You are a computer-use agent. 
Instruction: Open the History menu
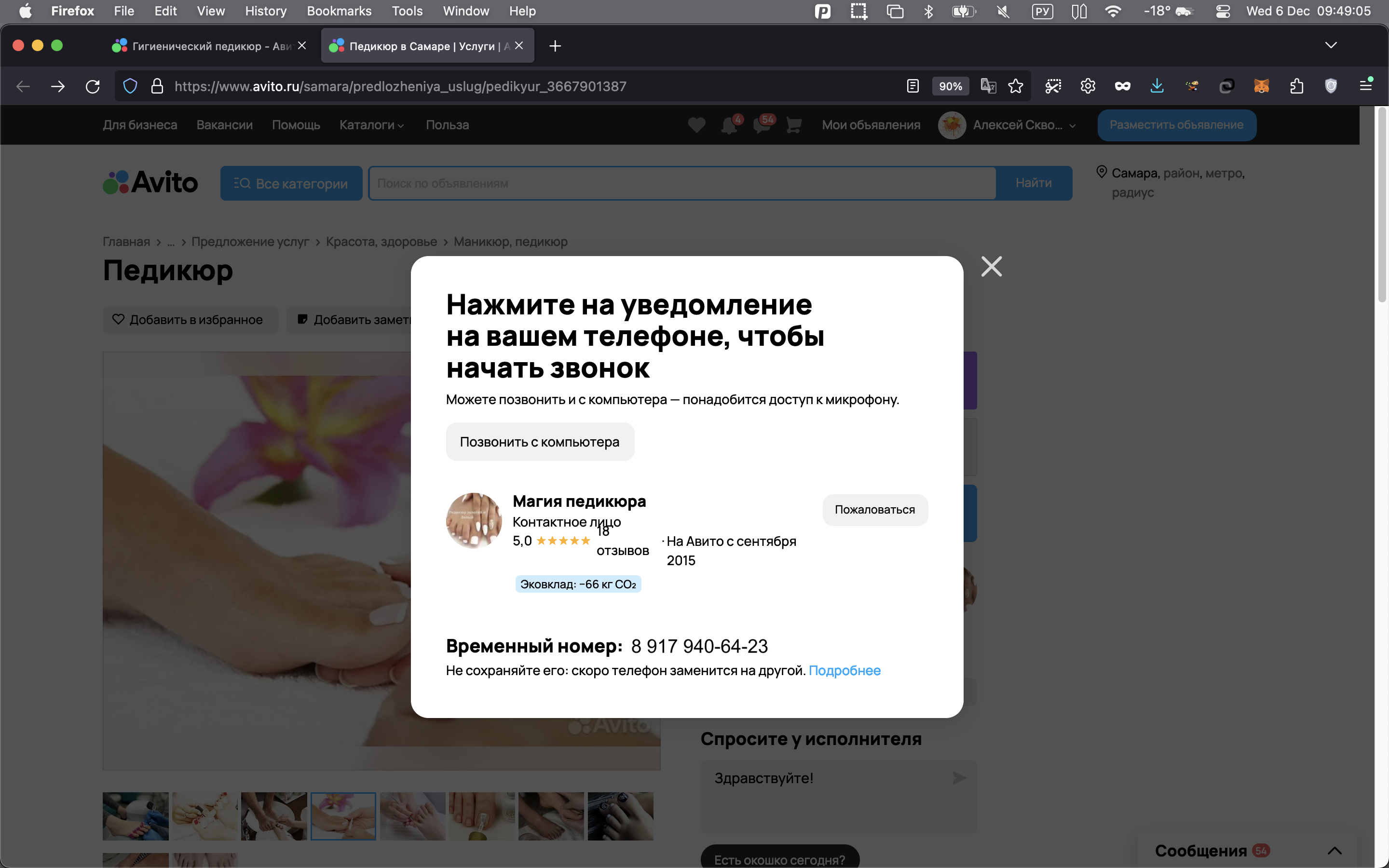point(265,11)
